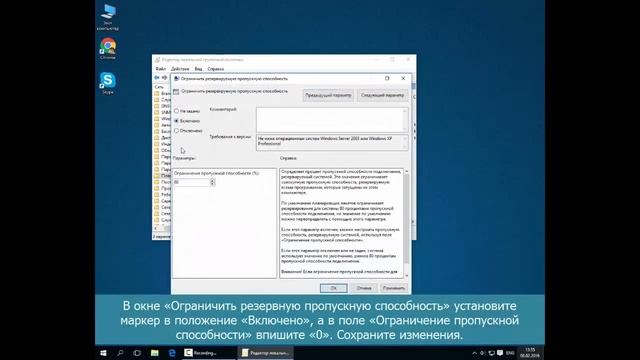Click the help text scrollbar down arrow
Image resolution: width=640 pixels, height=360 pixels.
click(x=406, y=276)
